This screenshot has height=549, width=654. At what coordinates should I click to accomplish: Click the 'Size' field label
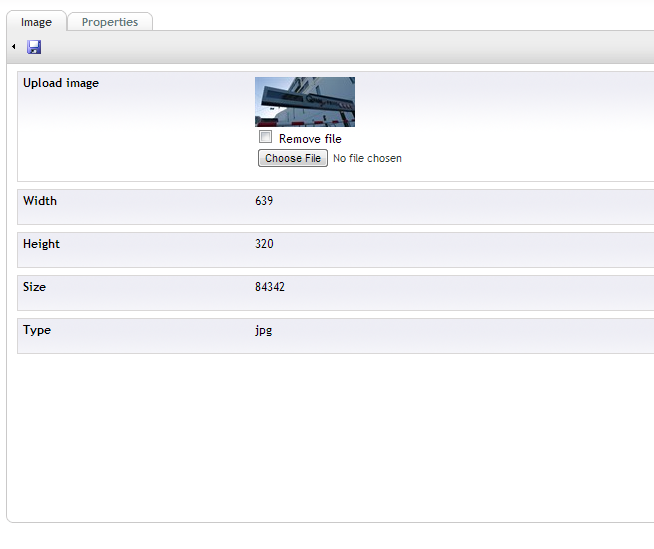point(34,287)
